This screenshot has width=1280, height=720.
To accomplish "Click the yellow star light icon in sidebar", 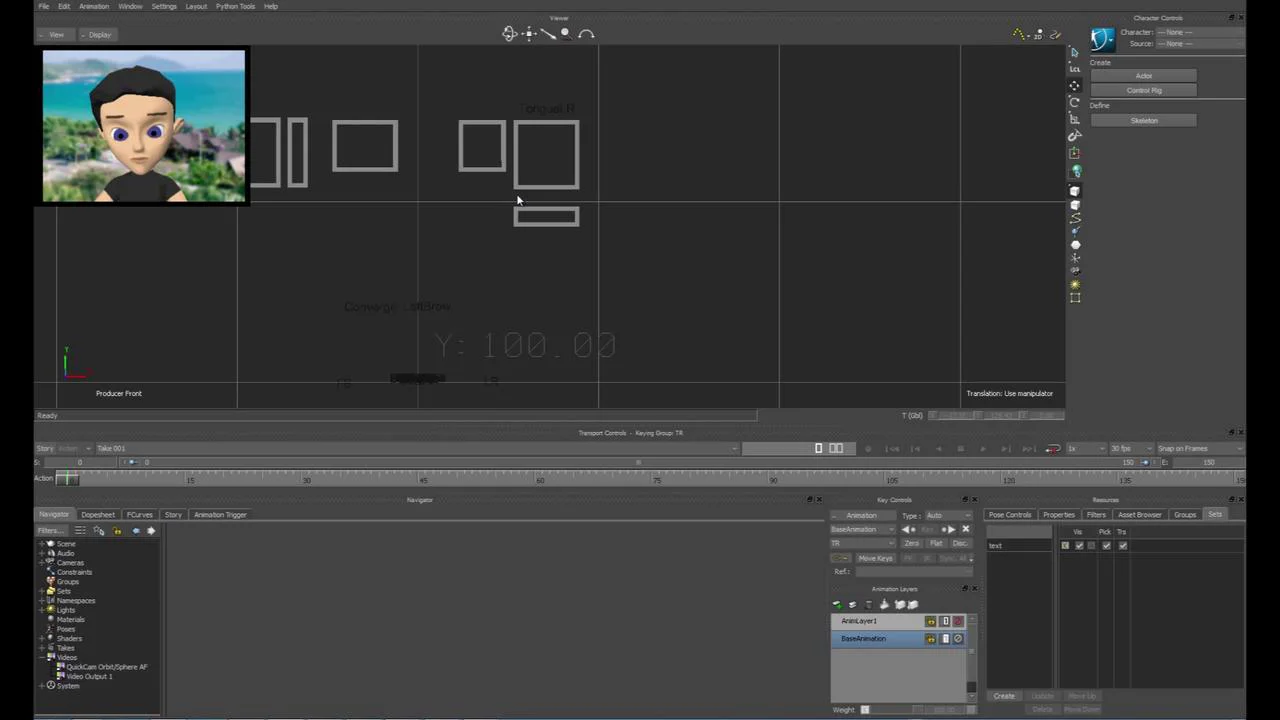I will click(x=1076, y=285).
